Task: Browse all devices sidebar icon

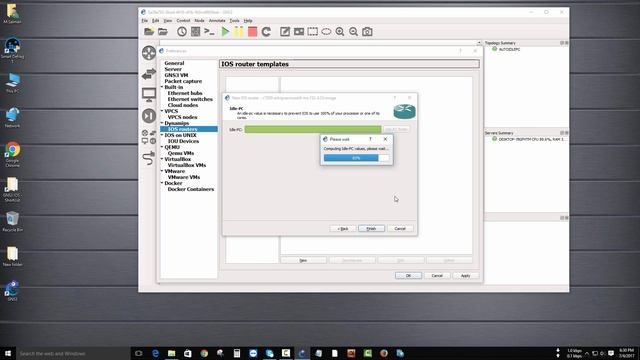Action: click(149, 137)
